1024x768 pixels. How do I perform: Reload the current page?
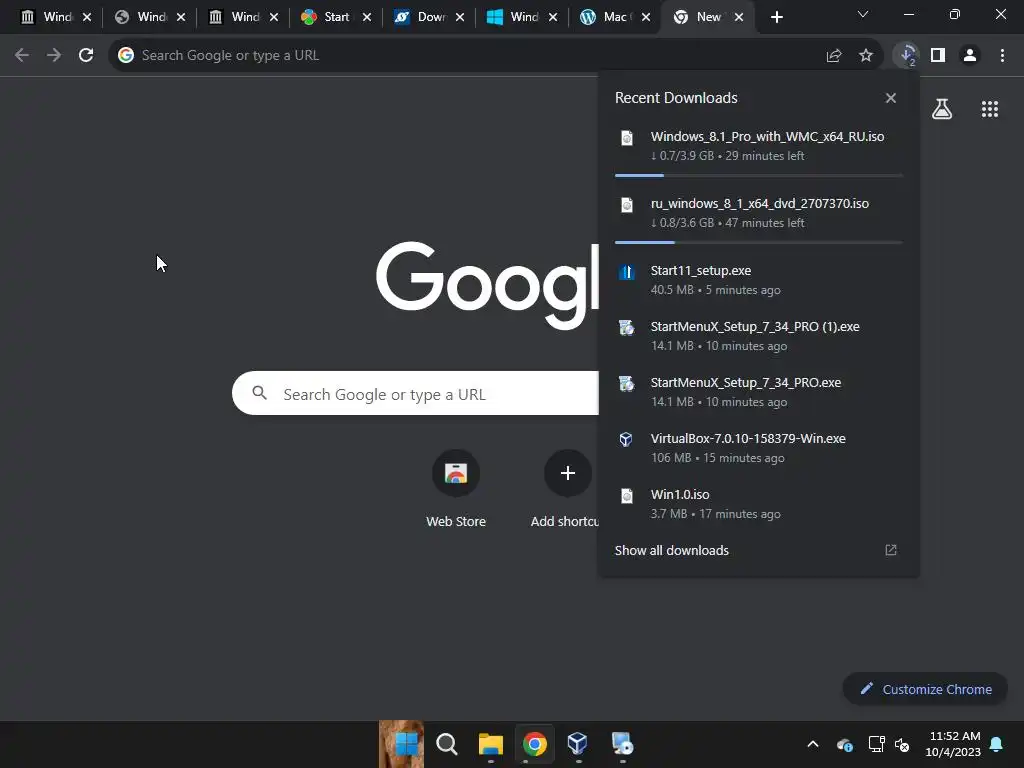tap(86, 56)
